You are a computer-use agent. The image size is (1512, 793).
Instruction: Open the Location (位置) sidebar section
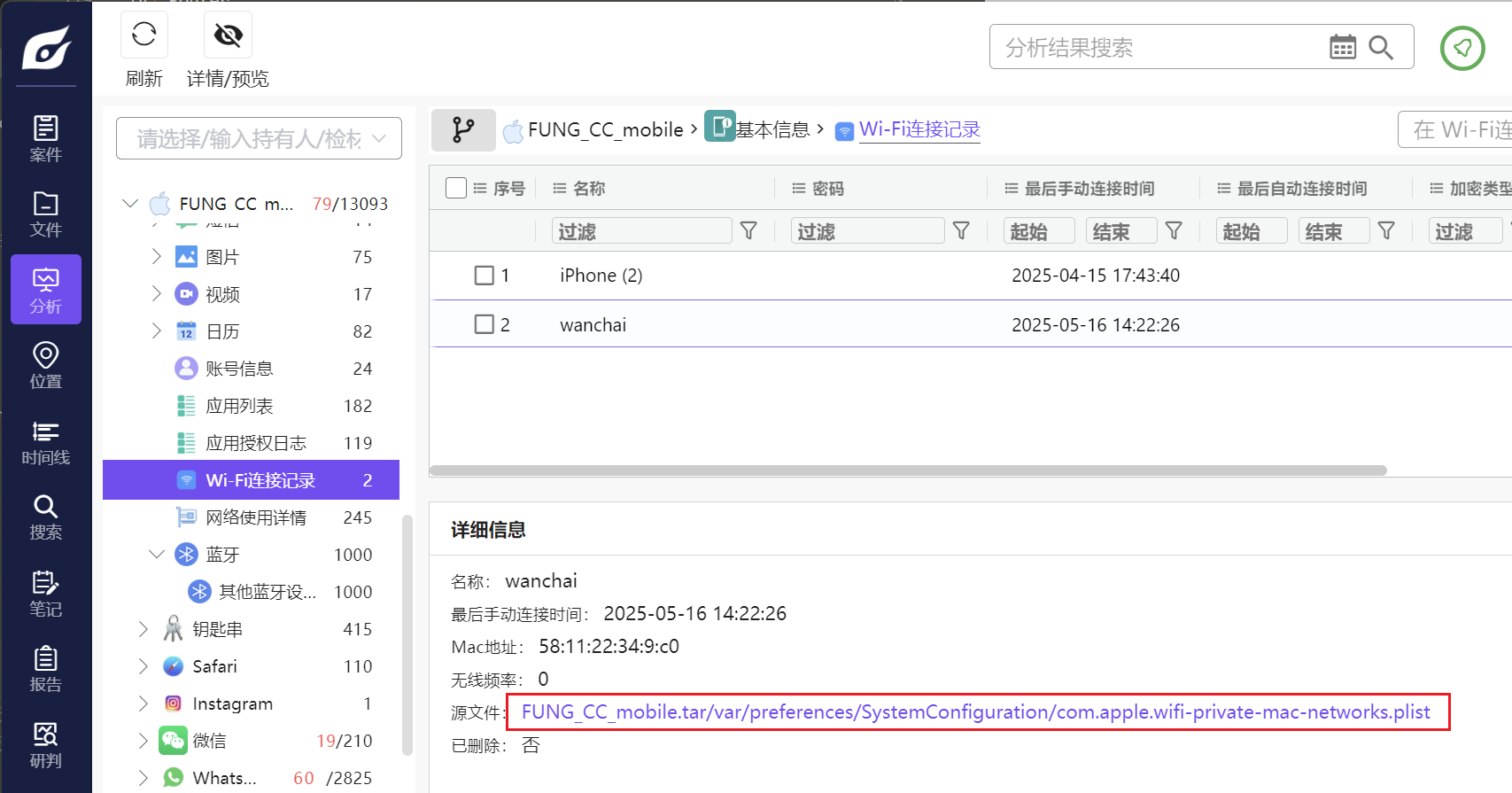45,366
